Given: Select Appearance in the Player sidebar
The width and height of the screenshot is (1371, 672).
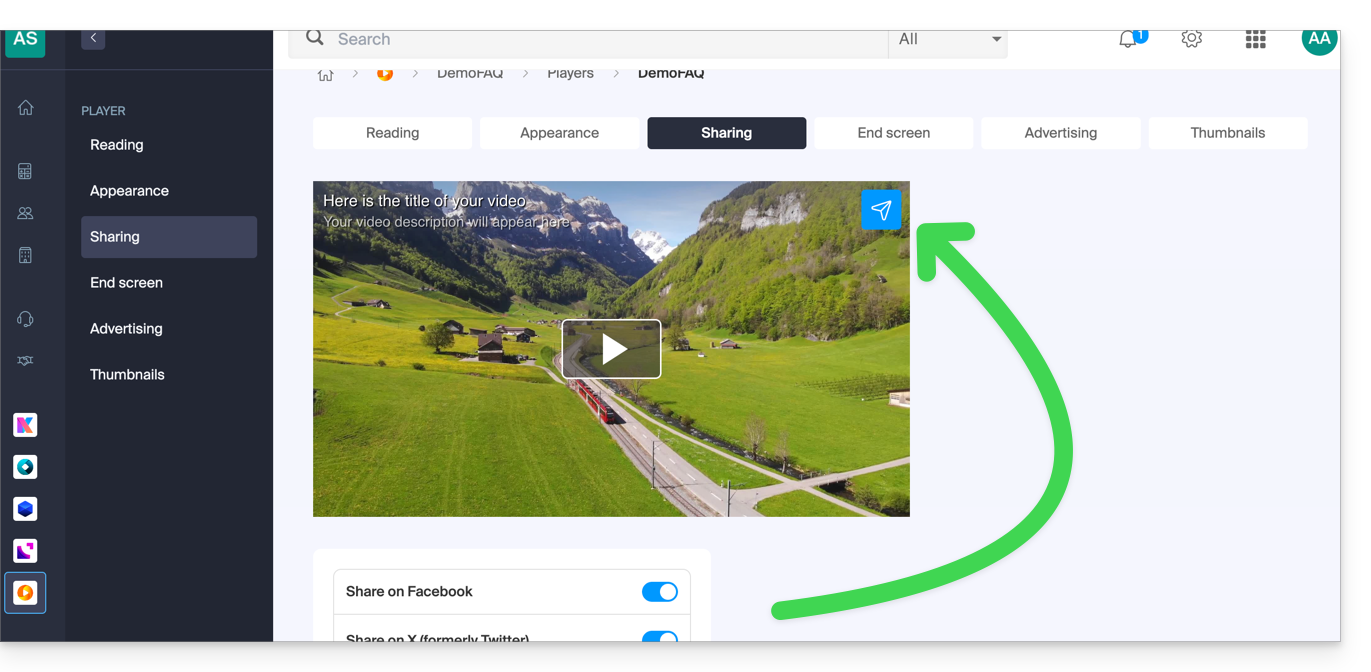Looking at the screenshot, I should coord(129,191).
